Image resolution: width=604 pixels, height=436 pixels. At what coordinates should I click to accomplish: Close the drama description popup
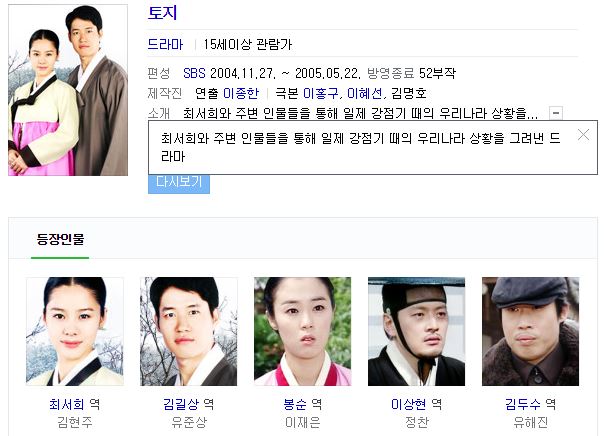(583, 135)
